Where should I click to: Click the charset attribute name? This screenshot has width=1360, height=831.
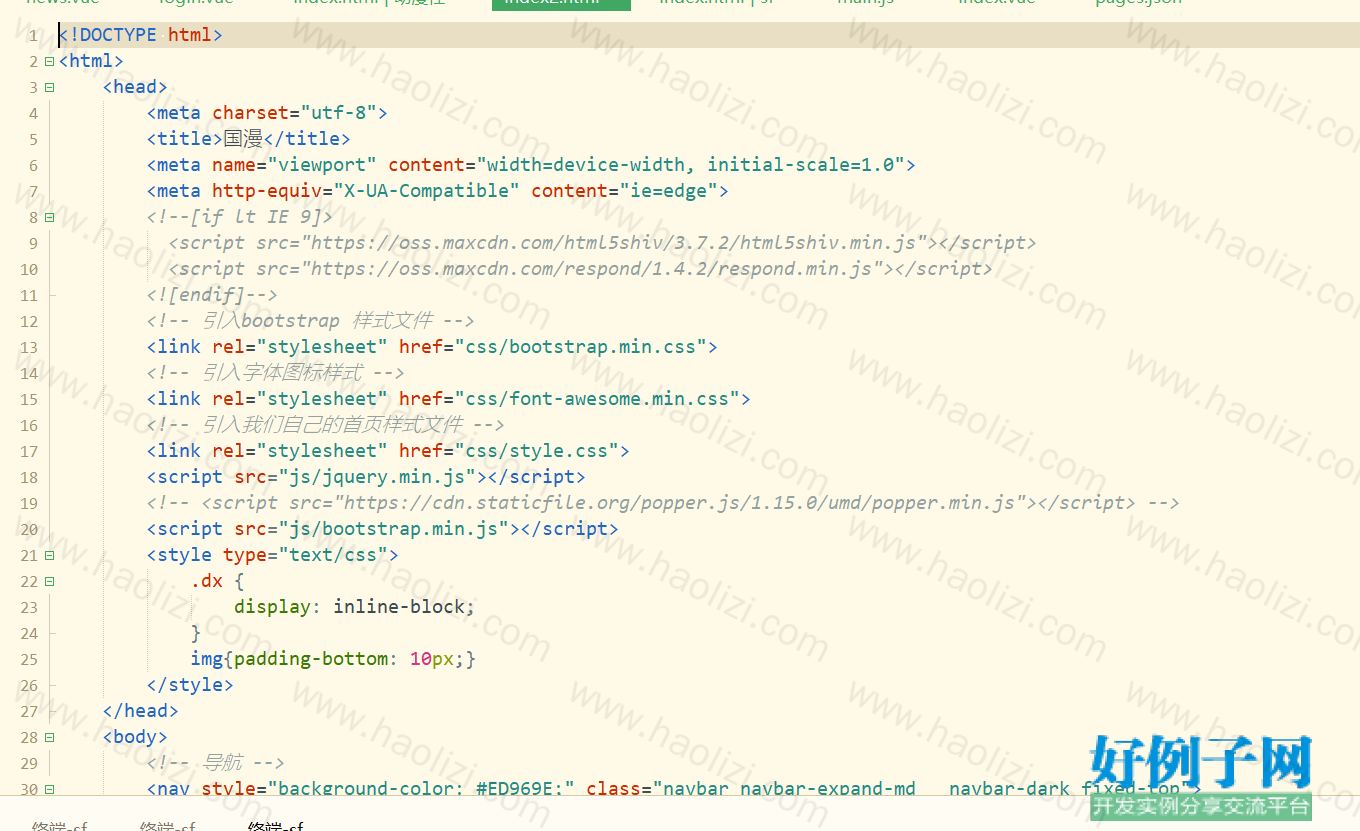(250, 113)
